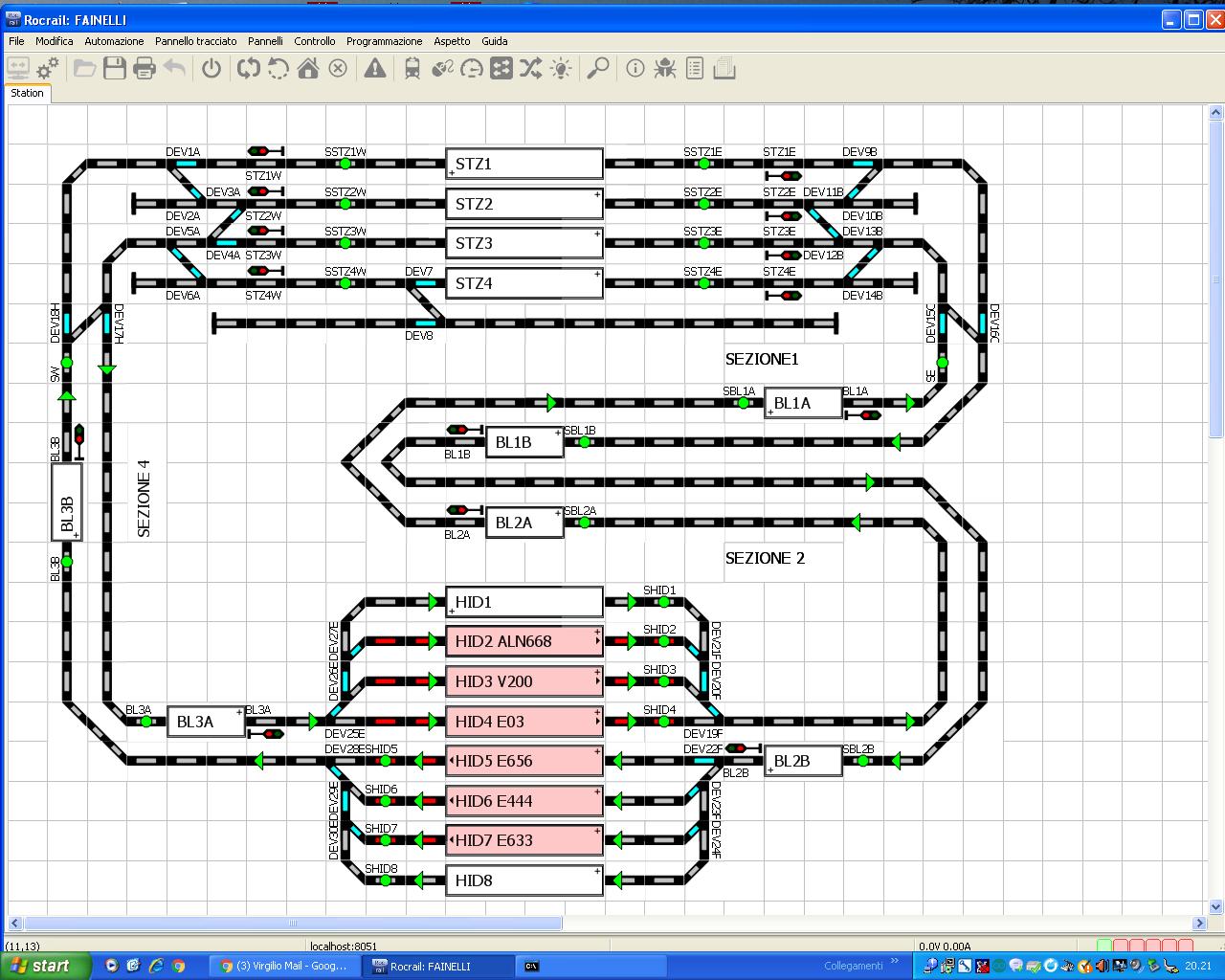Click the SEZIONE1 text label
1225x980 pixels.
coord(762,360)
